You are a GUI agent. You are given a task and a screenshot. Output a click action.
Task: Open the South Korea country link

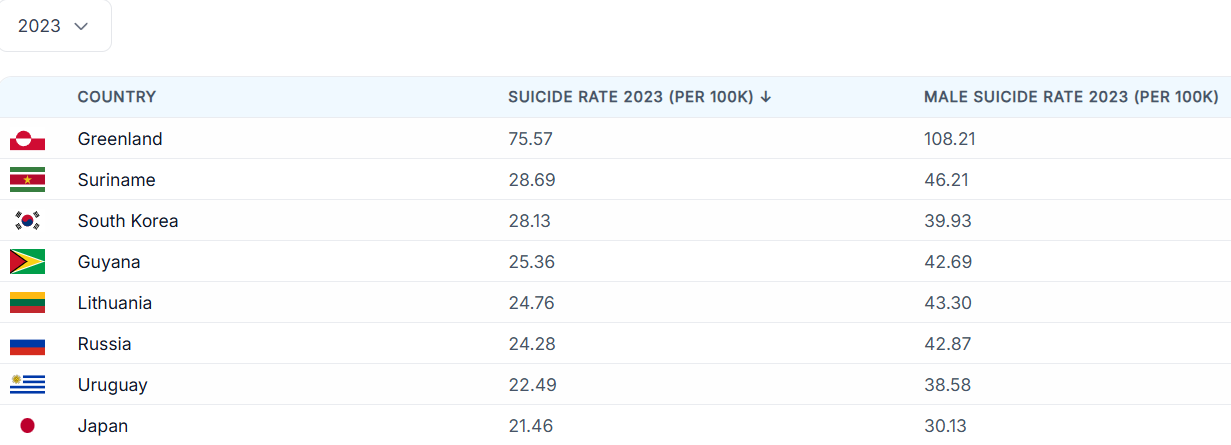pyautogui.click(x=128, y=221)
